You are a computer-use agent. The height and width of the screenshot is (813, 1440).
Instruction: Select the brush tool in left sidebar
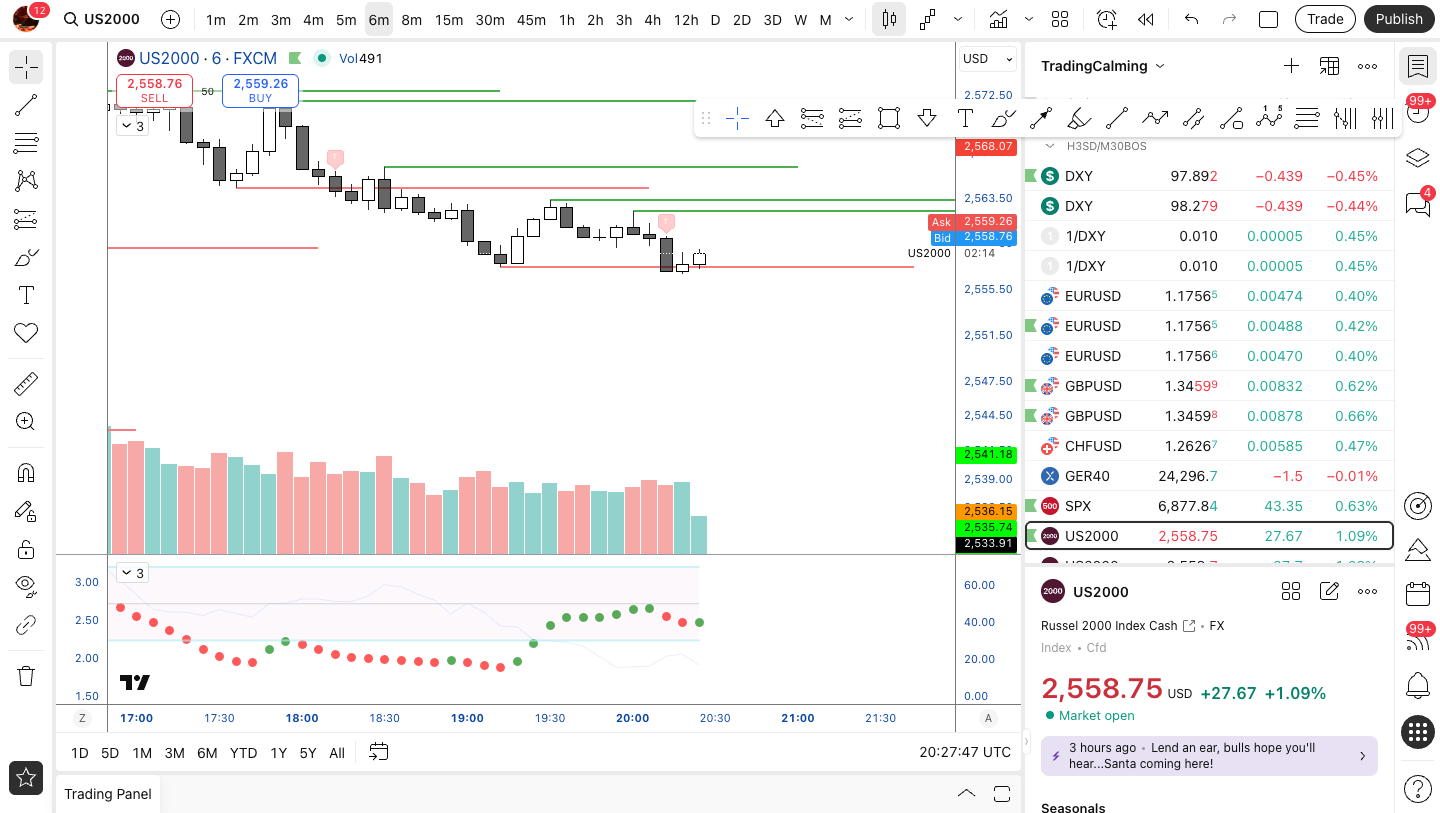[26, 257]
